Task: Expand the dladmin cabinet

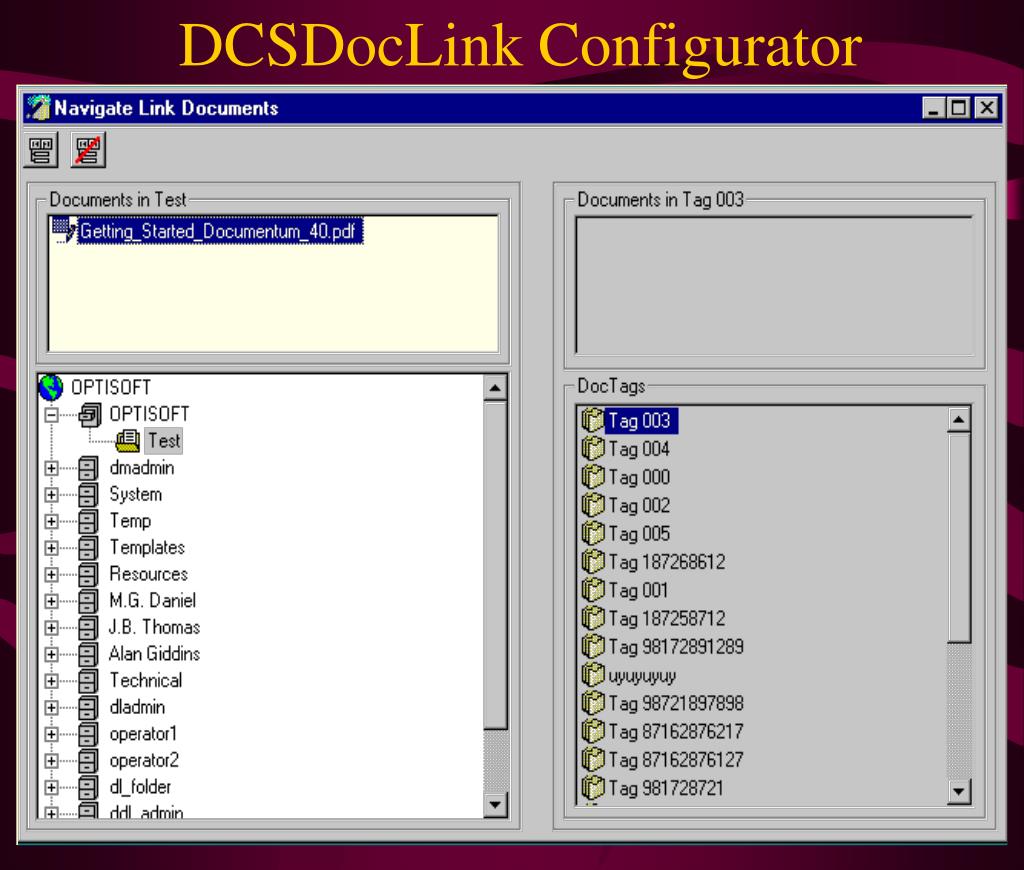Action: pos(52,707)
